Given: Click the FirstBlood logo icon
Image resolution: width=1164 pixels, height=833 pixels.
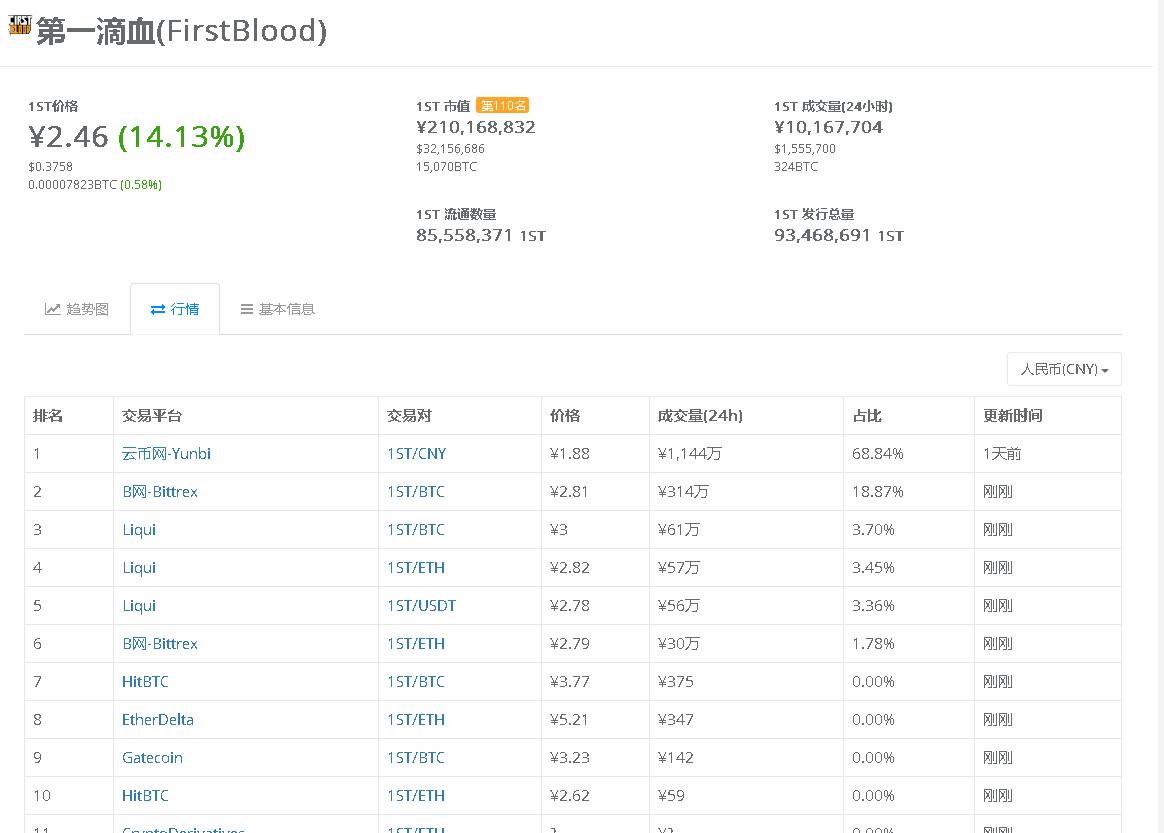Looking at the screenshot, I should (x=20, y=26).
